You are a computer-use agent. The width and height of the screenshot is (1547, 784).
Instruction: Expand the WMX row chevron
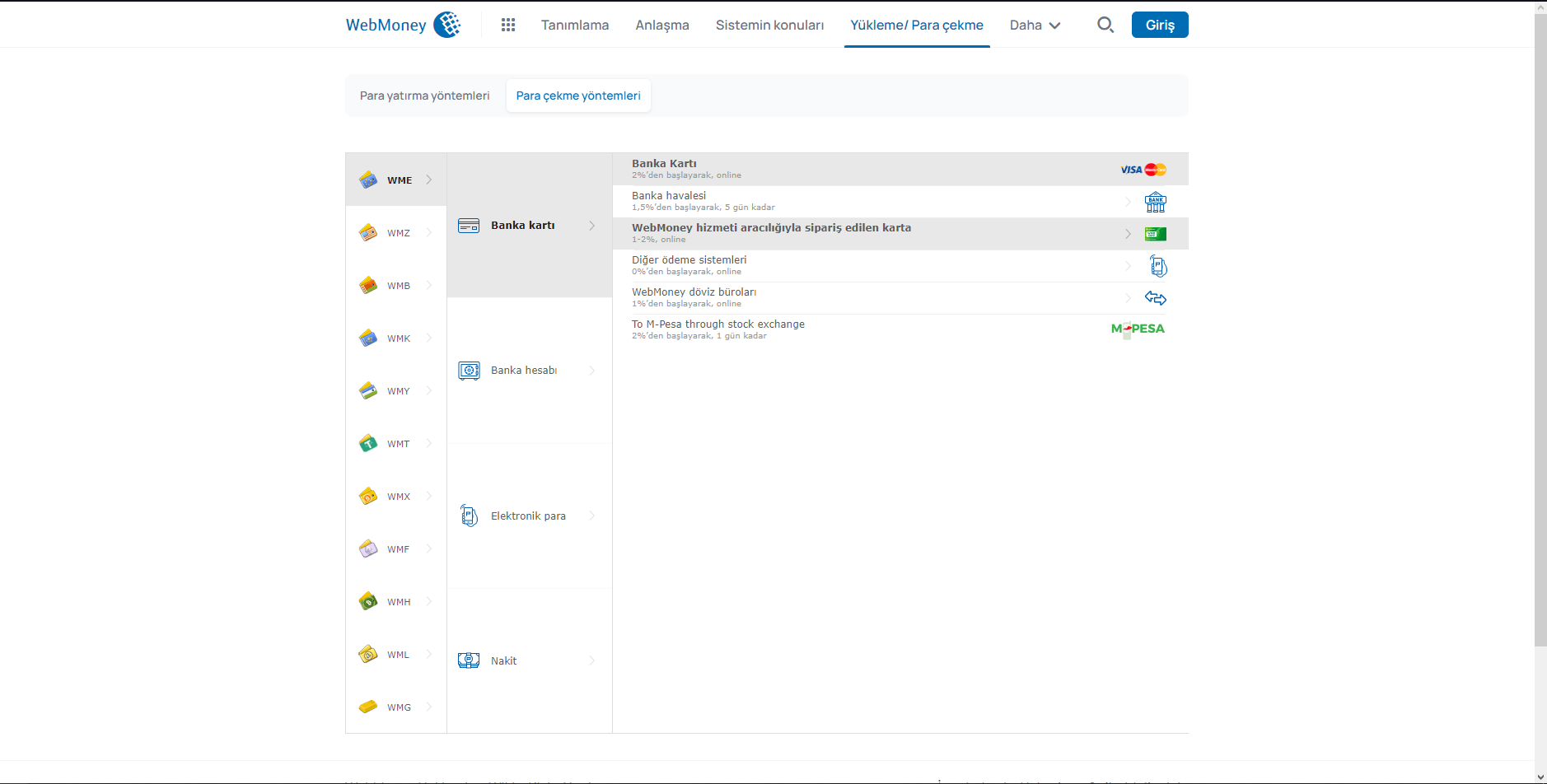tap(429, 496)
